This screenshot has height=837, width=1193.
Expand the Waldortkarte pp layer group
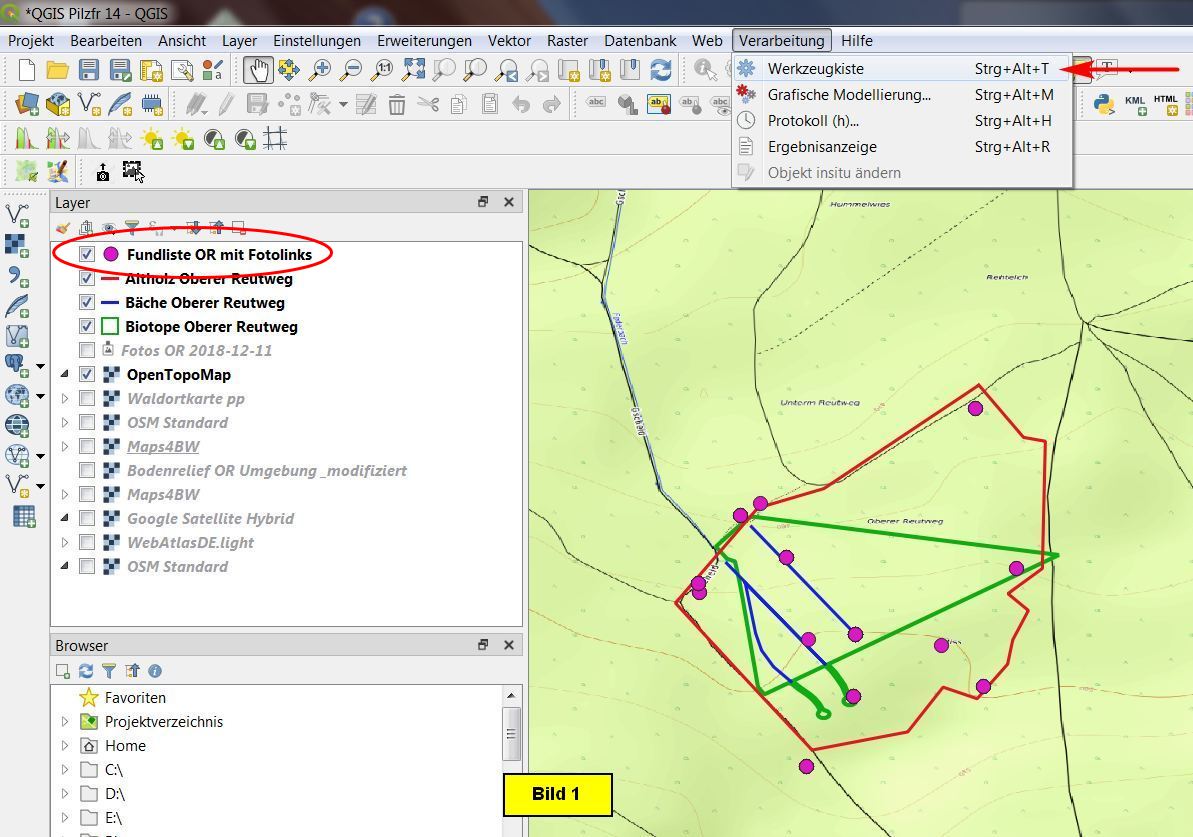[65, 398]
